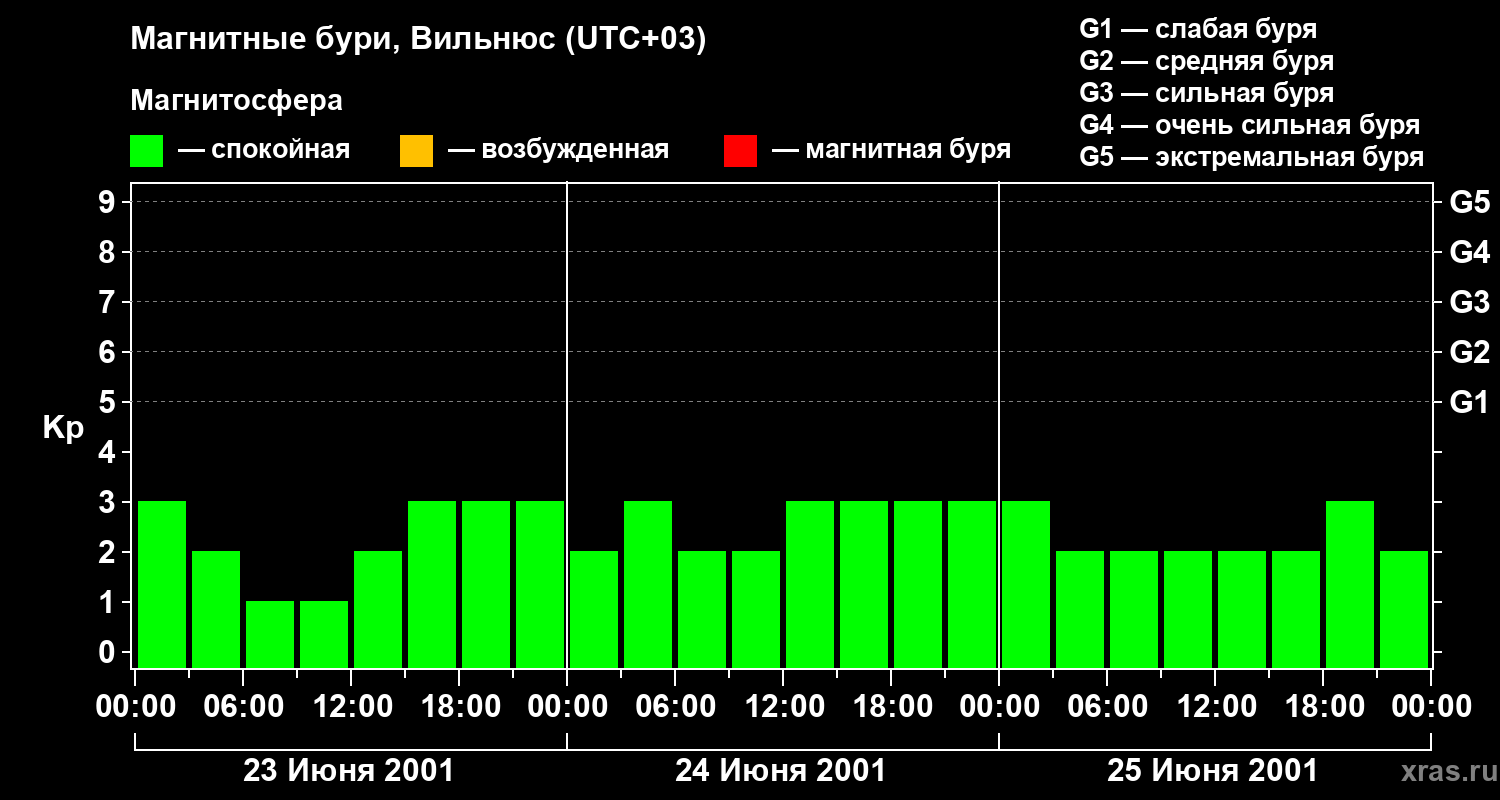Click the 'G3 — сильная буря' legend line

pos(1206,93)
